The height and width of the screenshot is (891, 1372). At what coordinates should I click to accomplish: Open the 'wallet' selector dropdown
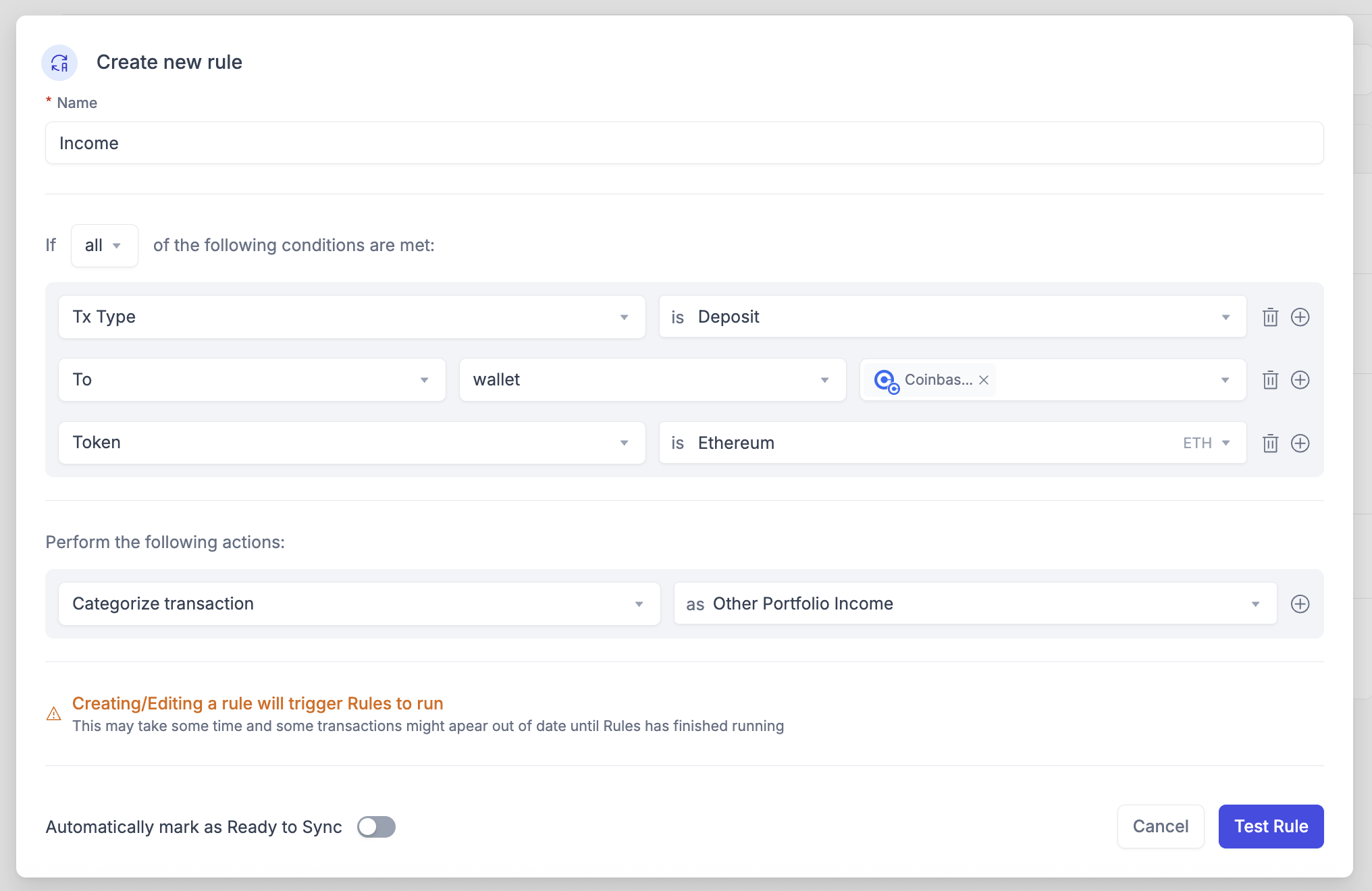coord(652,380)
